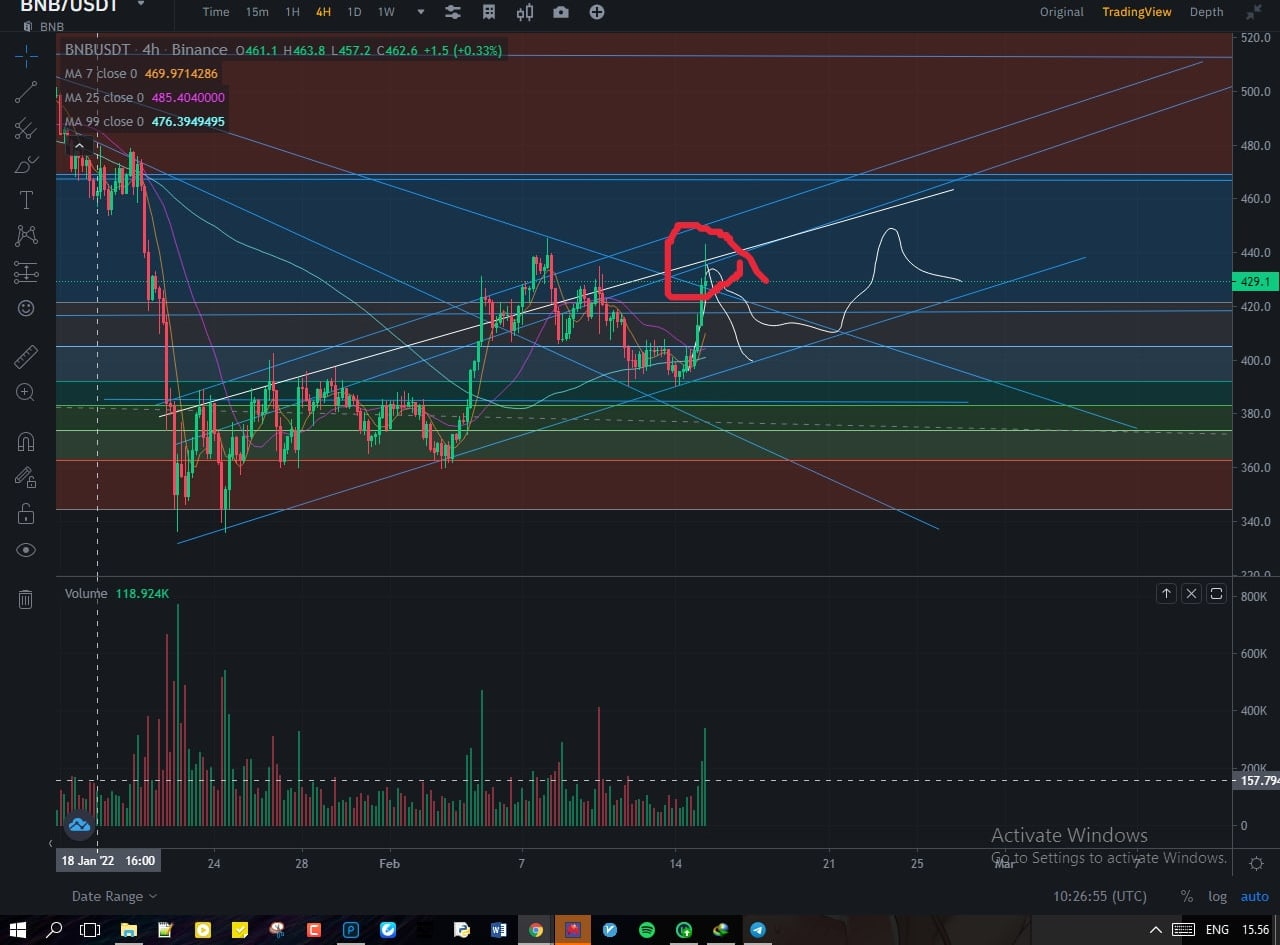Open the XABCD pattern tool
Image resolution: width=1280 pixels, height=945 pixels.
click(x=26, y=236)
